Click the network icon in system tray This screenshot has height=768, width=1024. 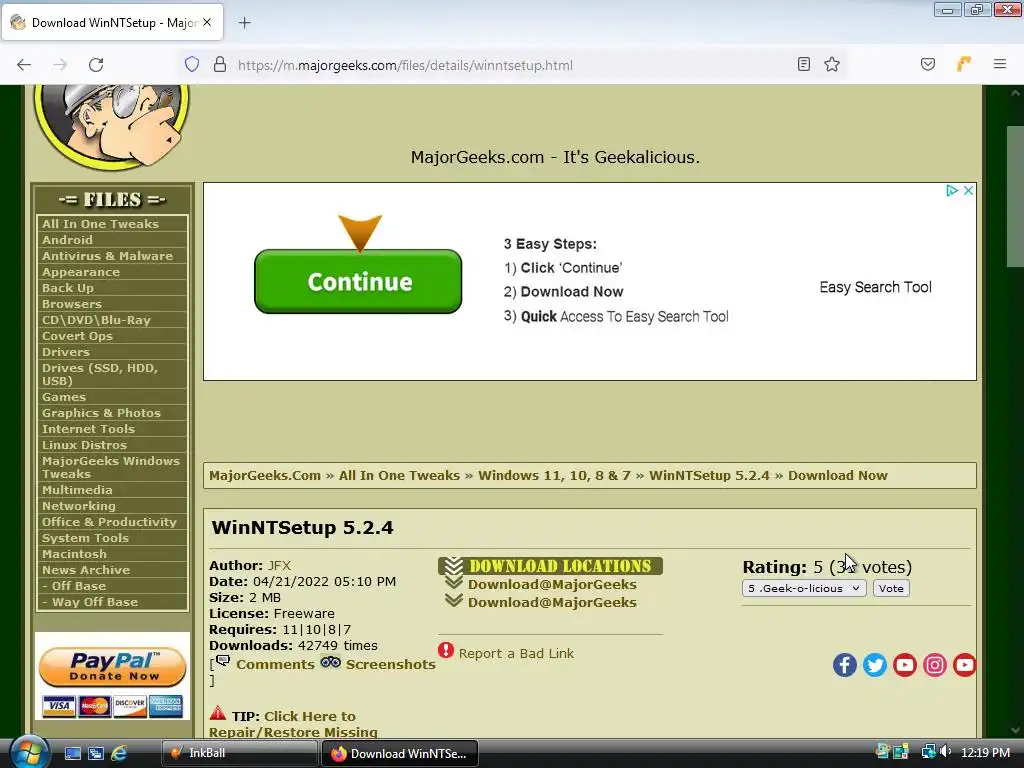[x=927, y=752]
